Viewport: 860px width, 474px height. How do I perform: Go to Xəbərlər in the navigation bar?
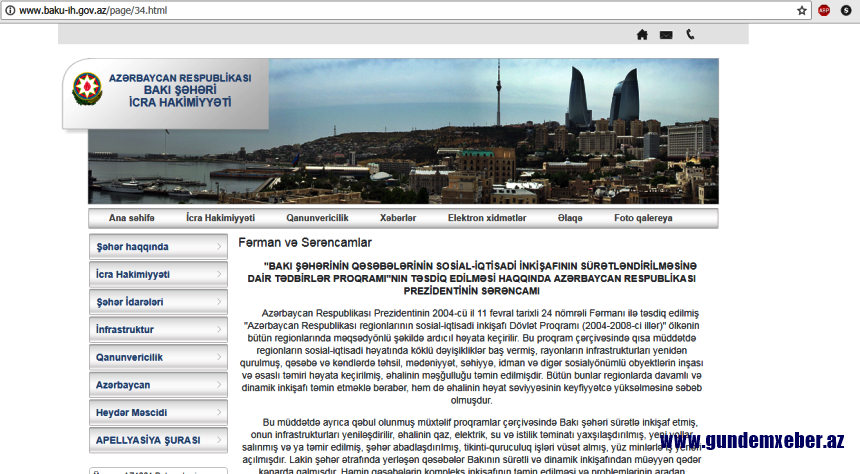pos(398,218)
